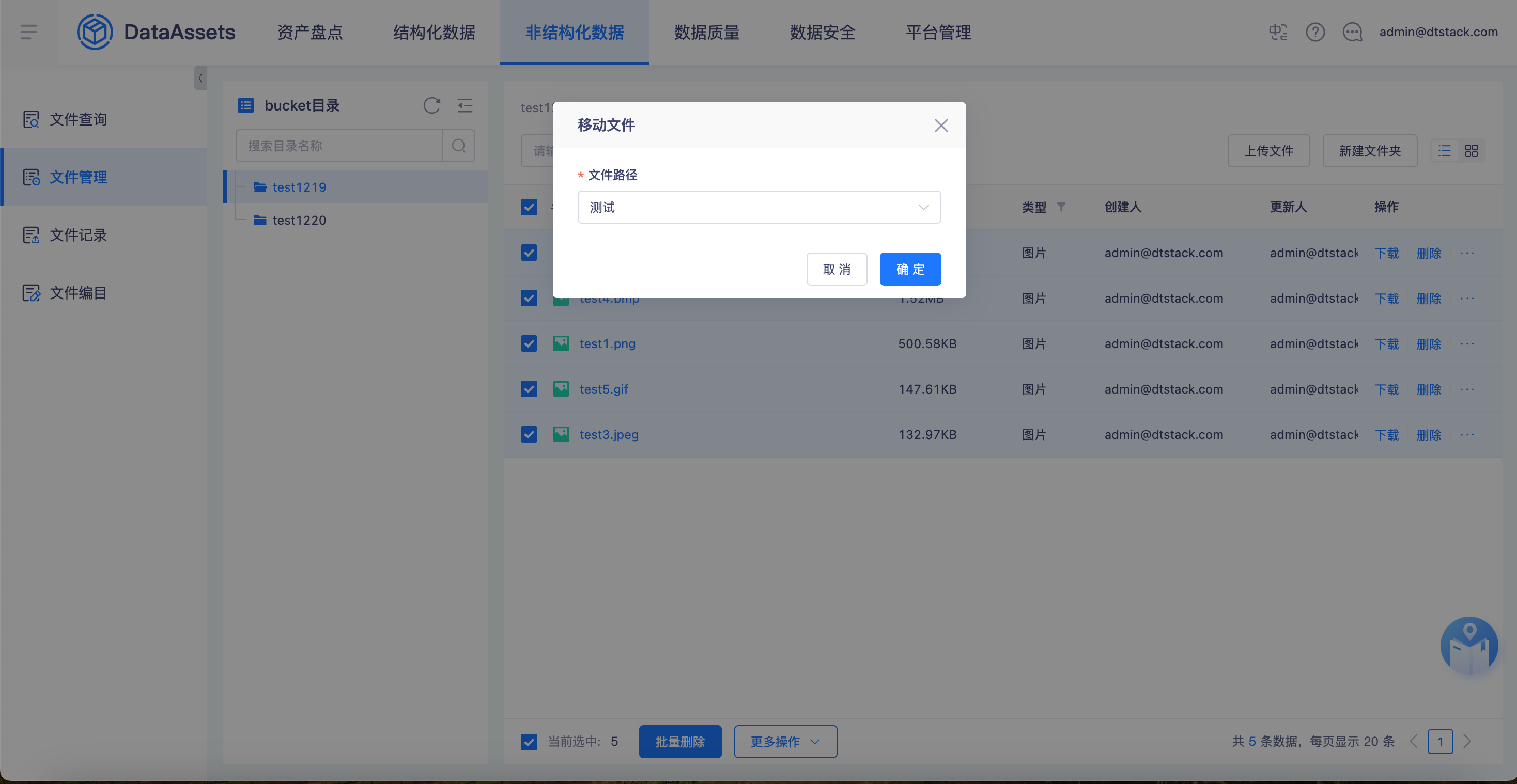Viewport: 1517px width, 784px height.
Task: Click the language switch icon in header
Action: point(1277,32)
